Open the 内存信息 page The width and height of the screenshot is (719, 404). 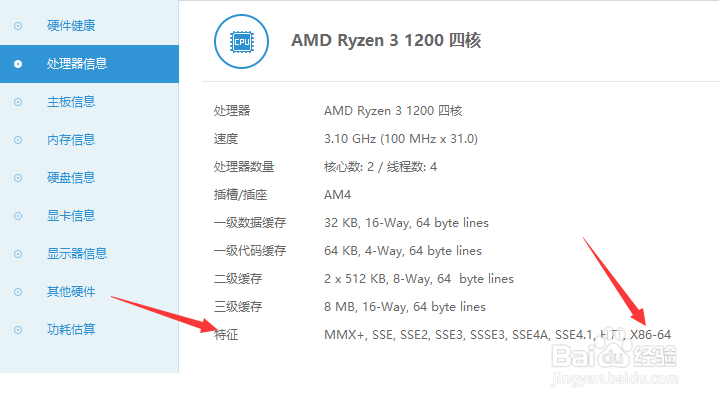point(71,139)
